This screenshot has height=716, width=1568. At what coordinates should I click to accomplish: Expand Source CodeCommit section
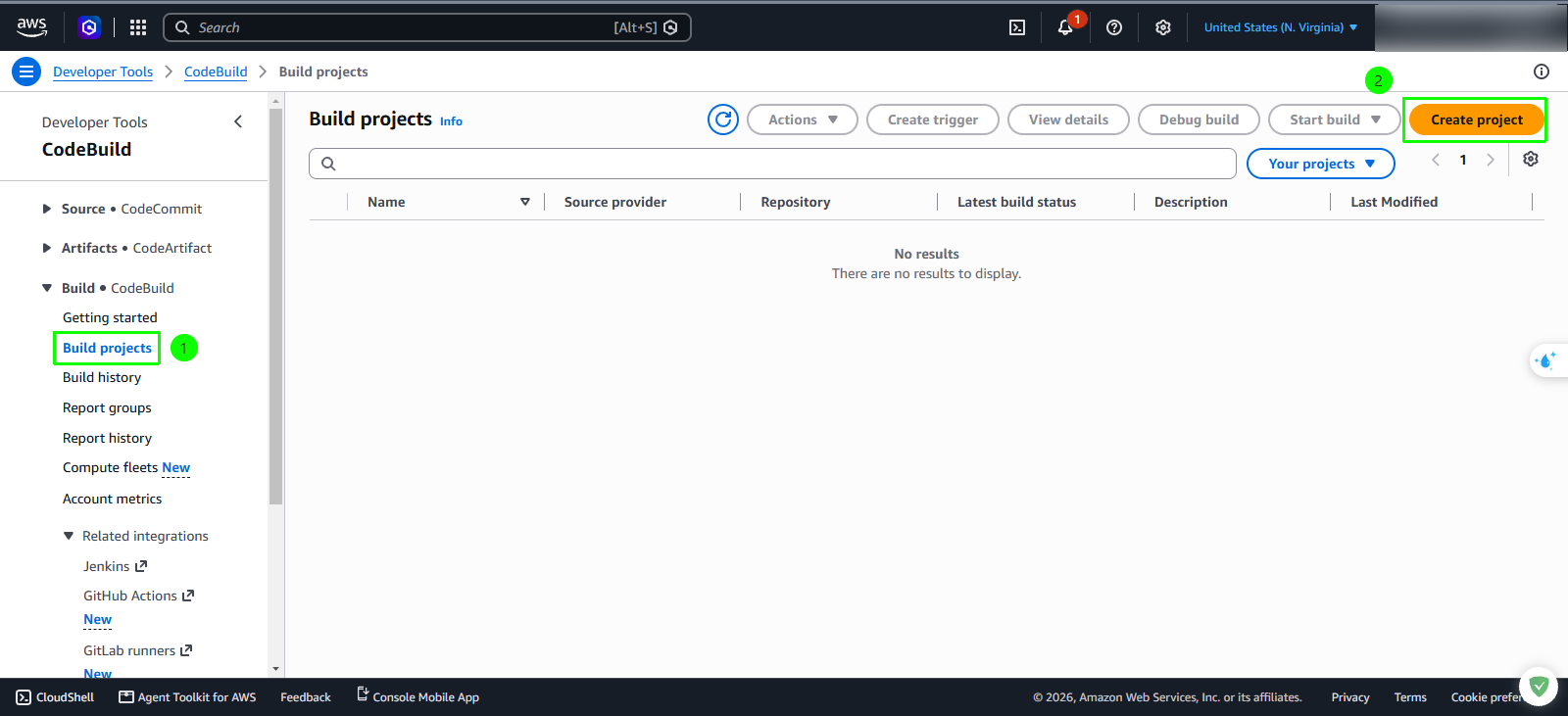[46, 209]
